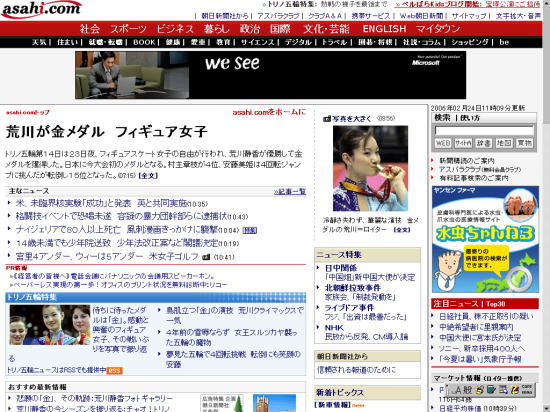The image size is (550, 412).
Task: Click the asahi.com logo
Action: point(41,9)
